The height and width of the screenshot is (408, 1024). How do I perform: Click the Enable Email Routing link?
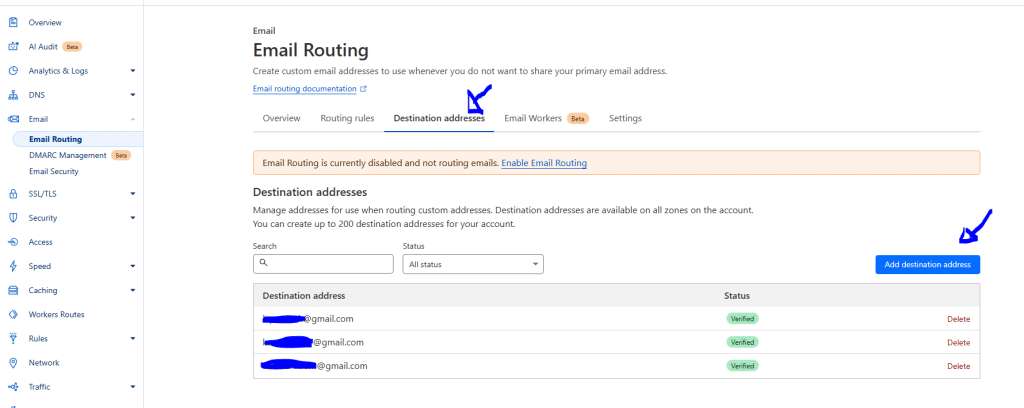(x=543, y=163)
